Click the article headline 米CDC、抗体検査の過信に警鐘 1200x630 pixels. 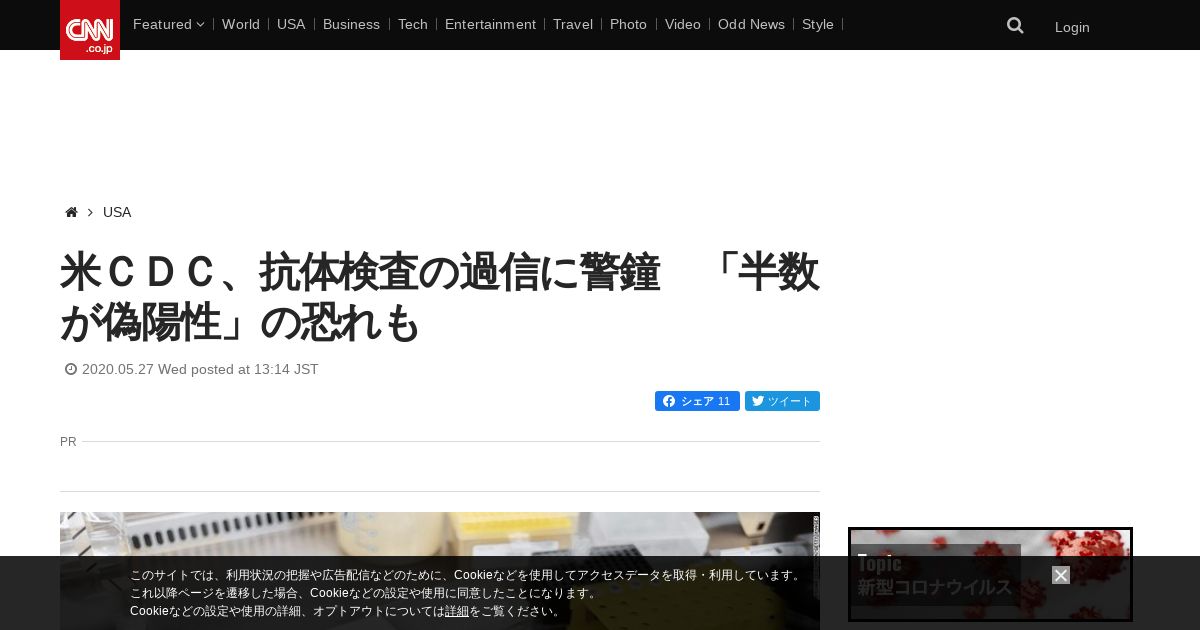point(440,297)
